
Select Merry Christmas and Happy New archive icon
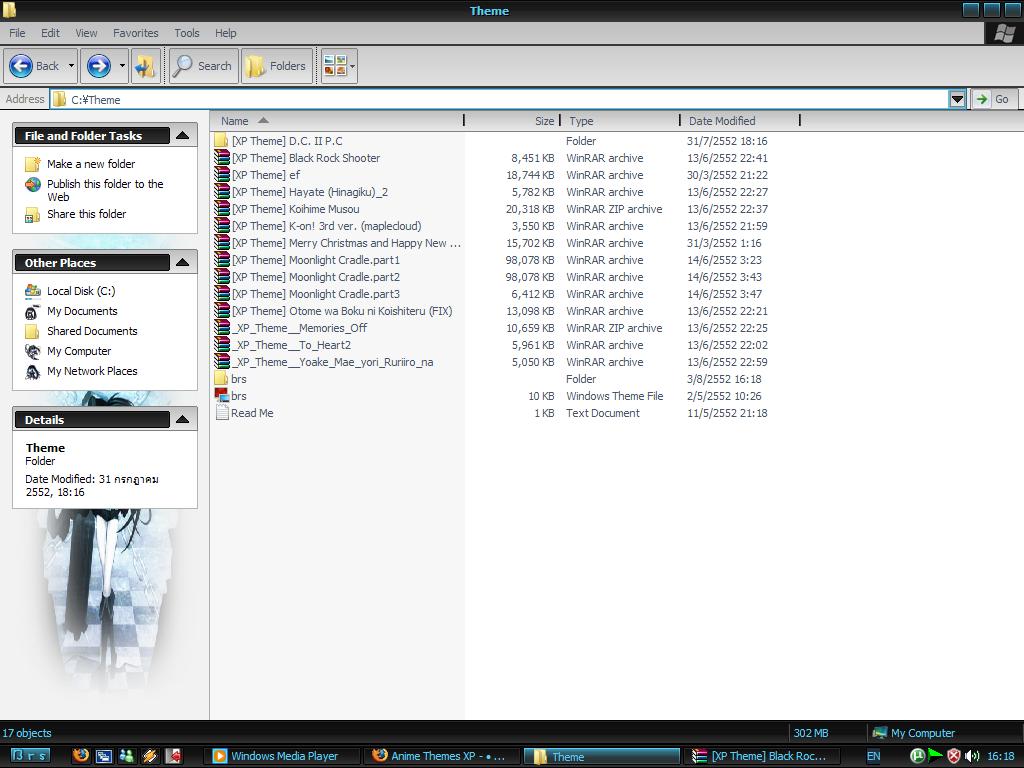point(221,242)
